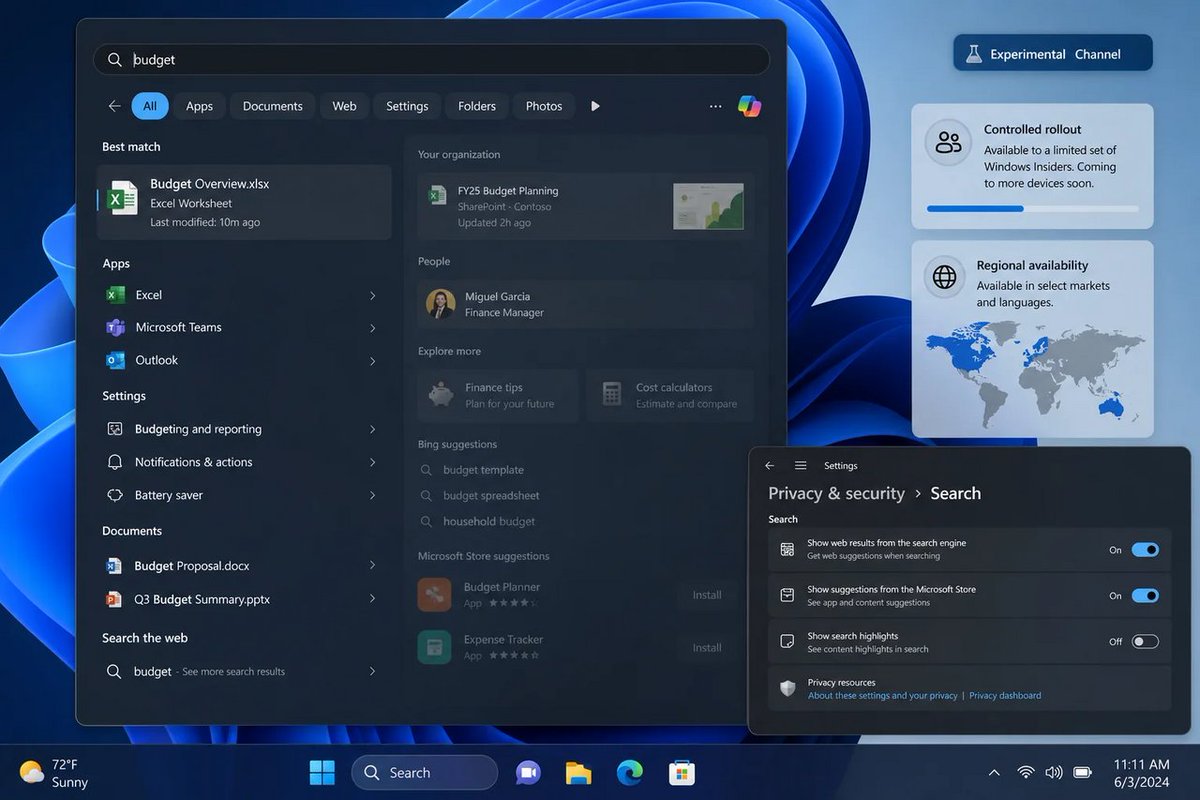Launch Microsoft Edge from the taskbar
Screen dimensions: 1200x800
pyautogui.click(x=629, y=772)
